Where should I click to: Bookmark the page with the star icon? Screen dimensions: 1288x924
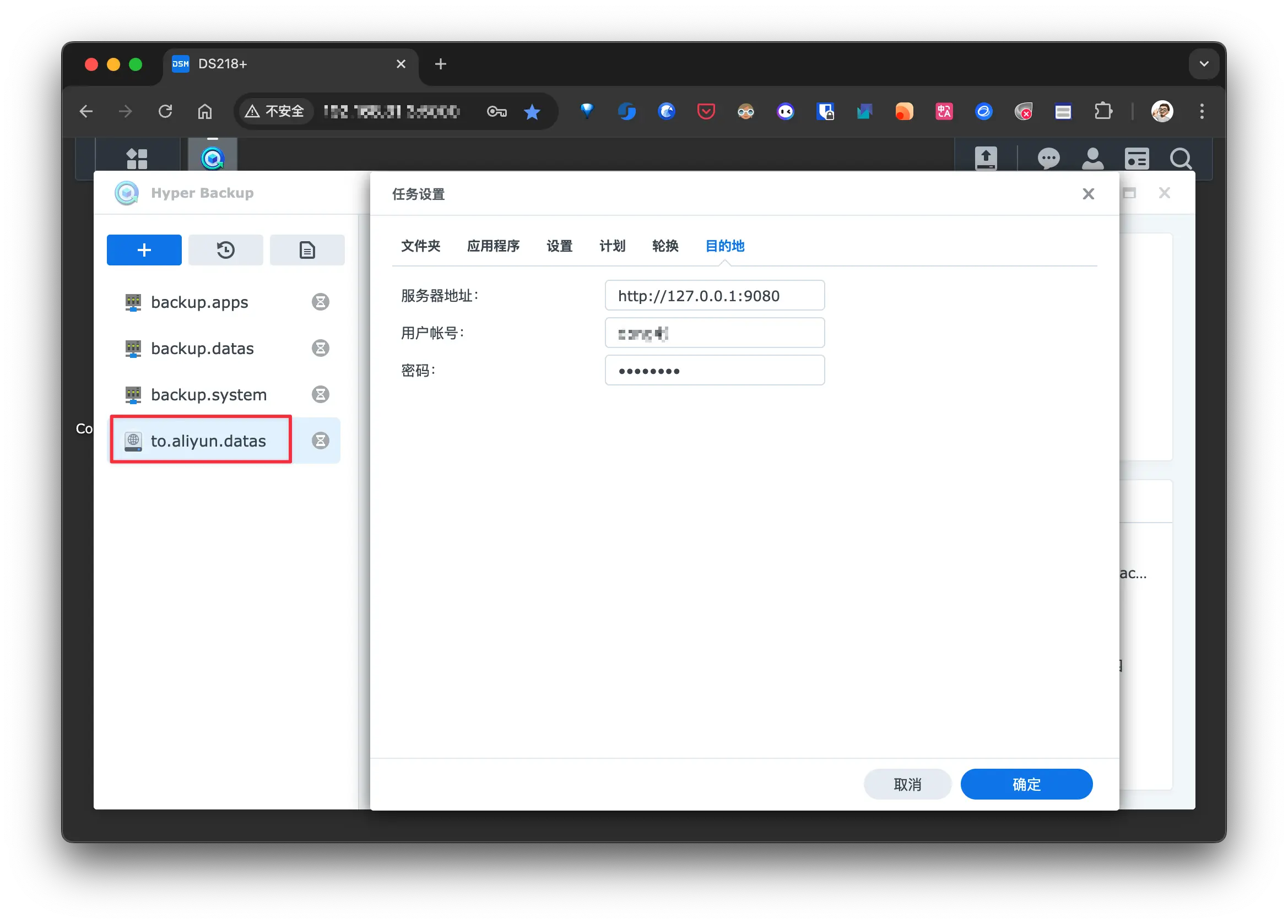point(532,112)
